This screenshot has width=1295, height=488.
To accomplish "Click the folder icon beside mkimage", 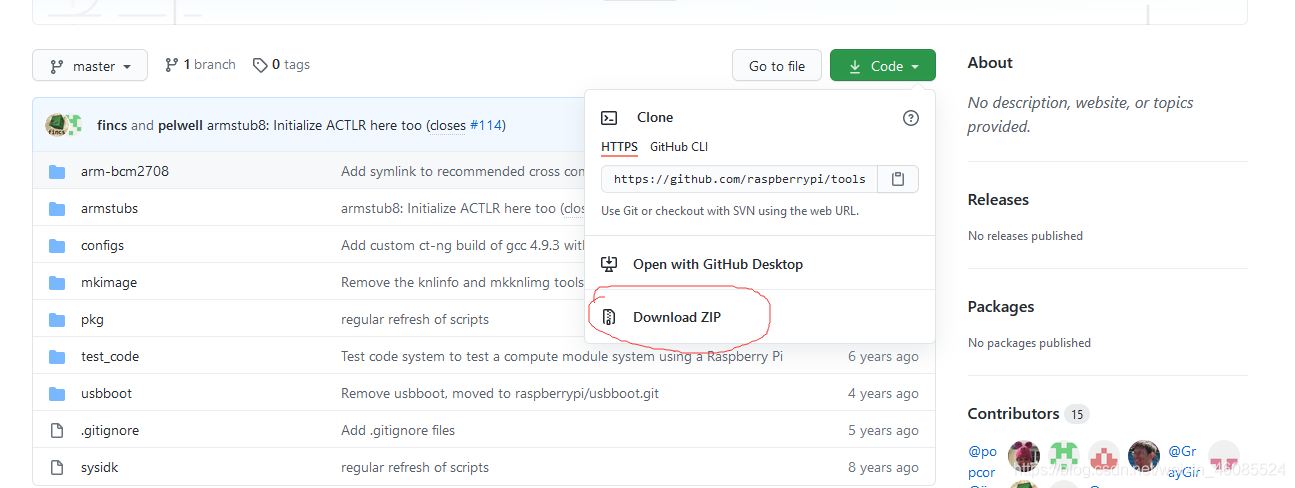I will point(57,282).
